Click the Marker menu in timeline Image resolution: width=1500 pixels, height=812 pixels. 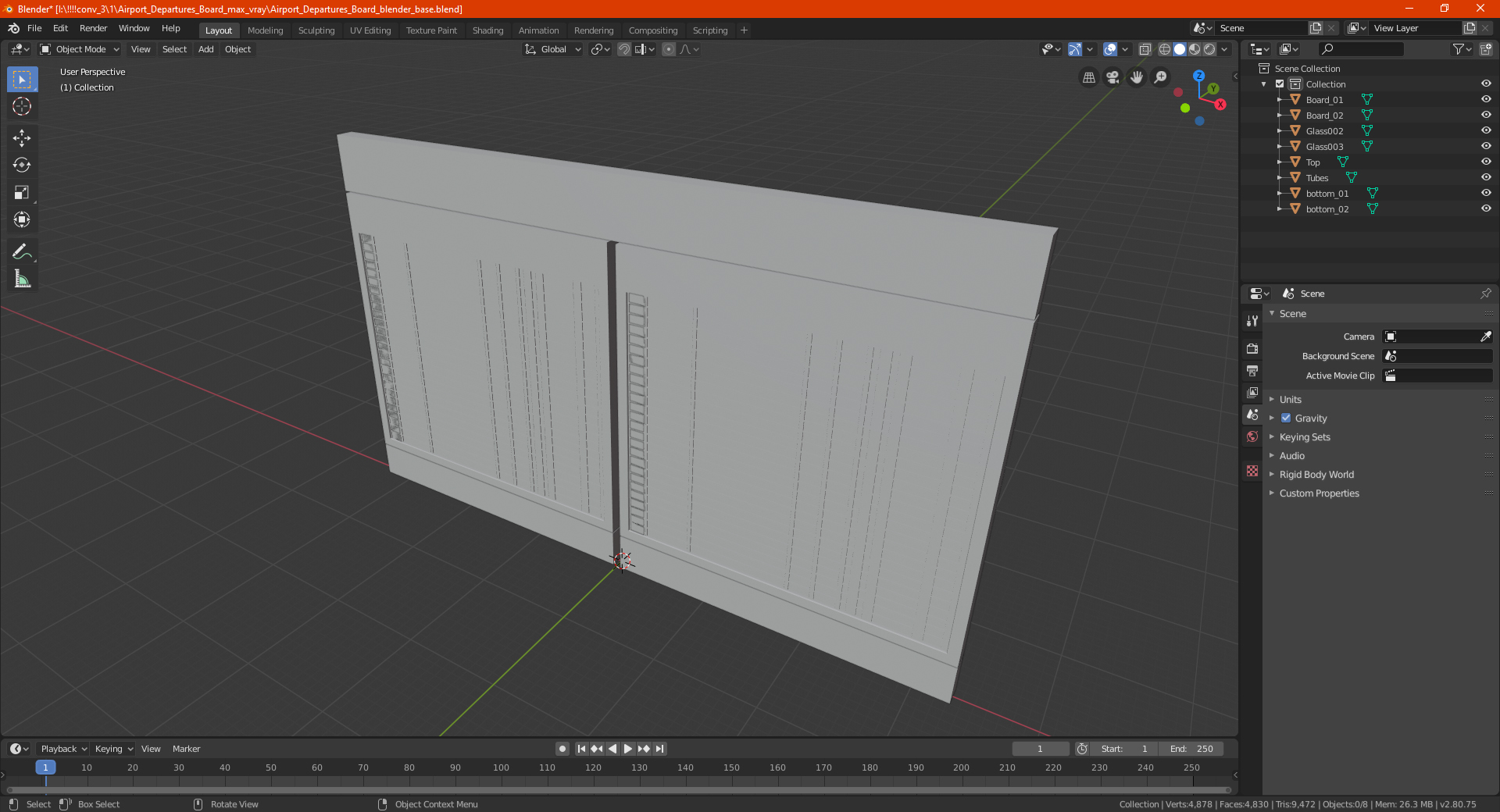pos(186,749)
